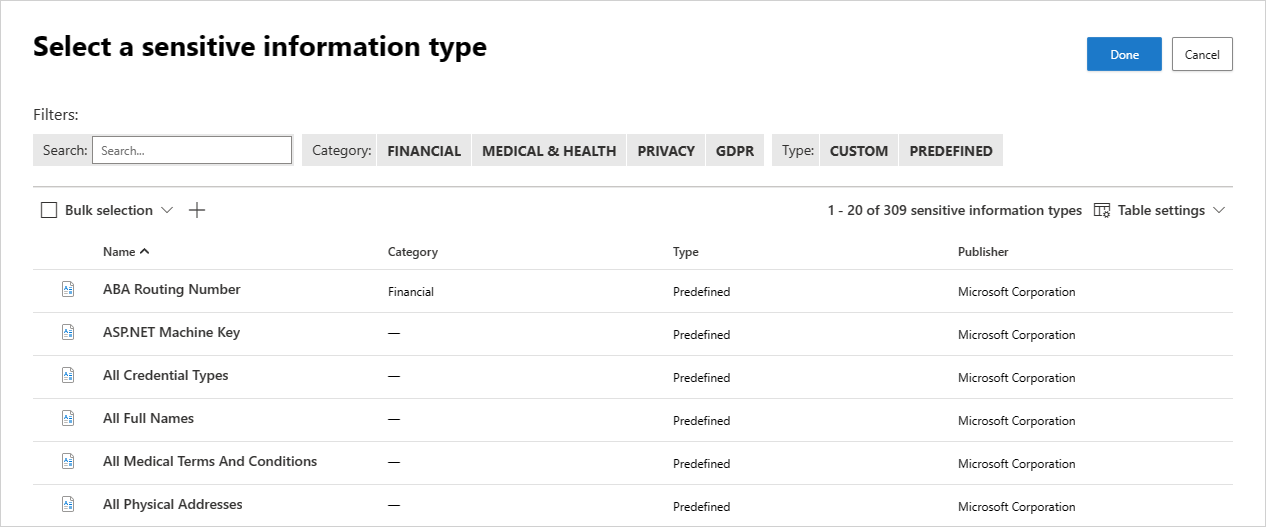Viewport: 1266px width, 527px height.
Task: Filter by CUSTOM type
Action: pyautogui.click(x=859, y=151)
